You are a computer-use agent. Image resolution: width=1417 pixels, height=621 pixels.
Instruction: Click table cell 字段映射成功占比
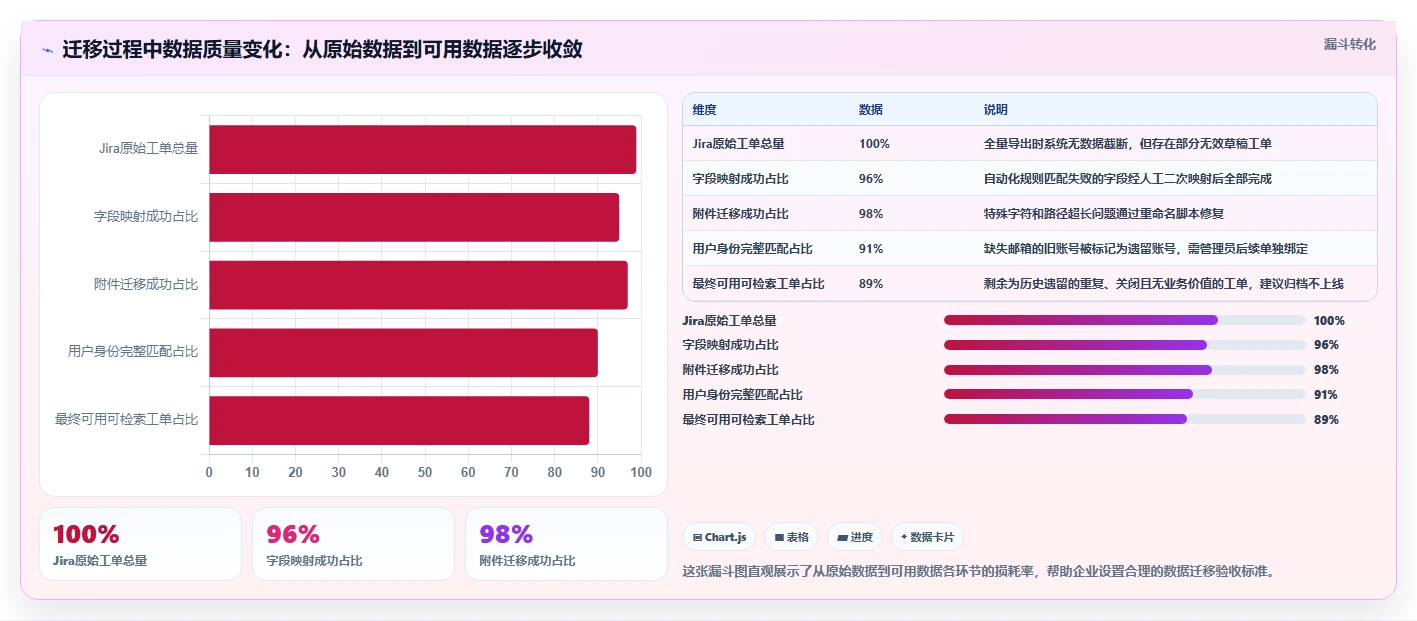[x=740, y=179]
